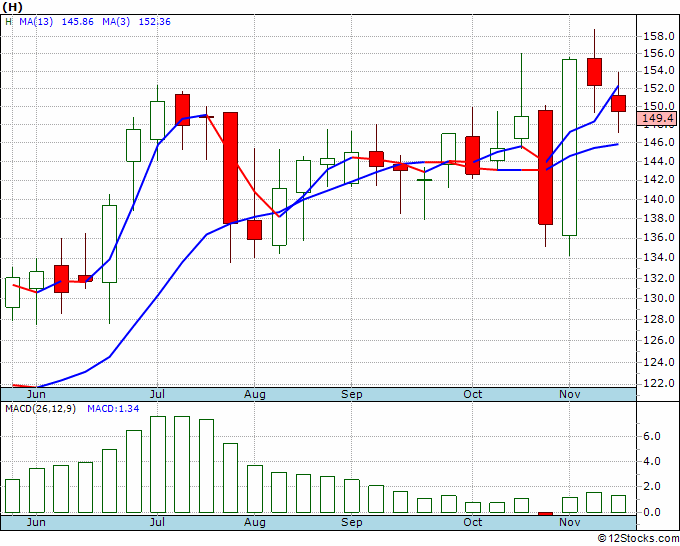Click Aug on the MACD time axis
This screenshot has height=546, width=680.
tap(255, 522)
